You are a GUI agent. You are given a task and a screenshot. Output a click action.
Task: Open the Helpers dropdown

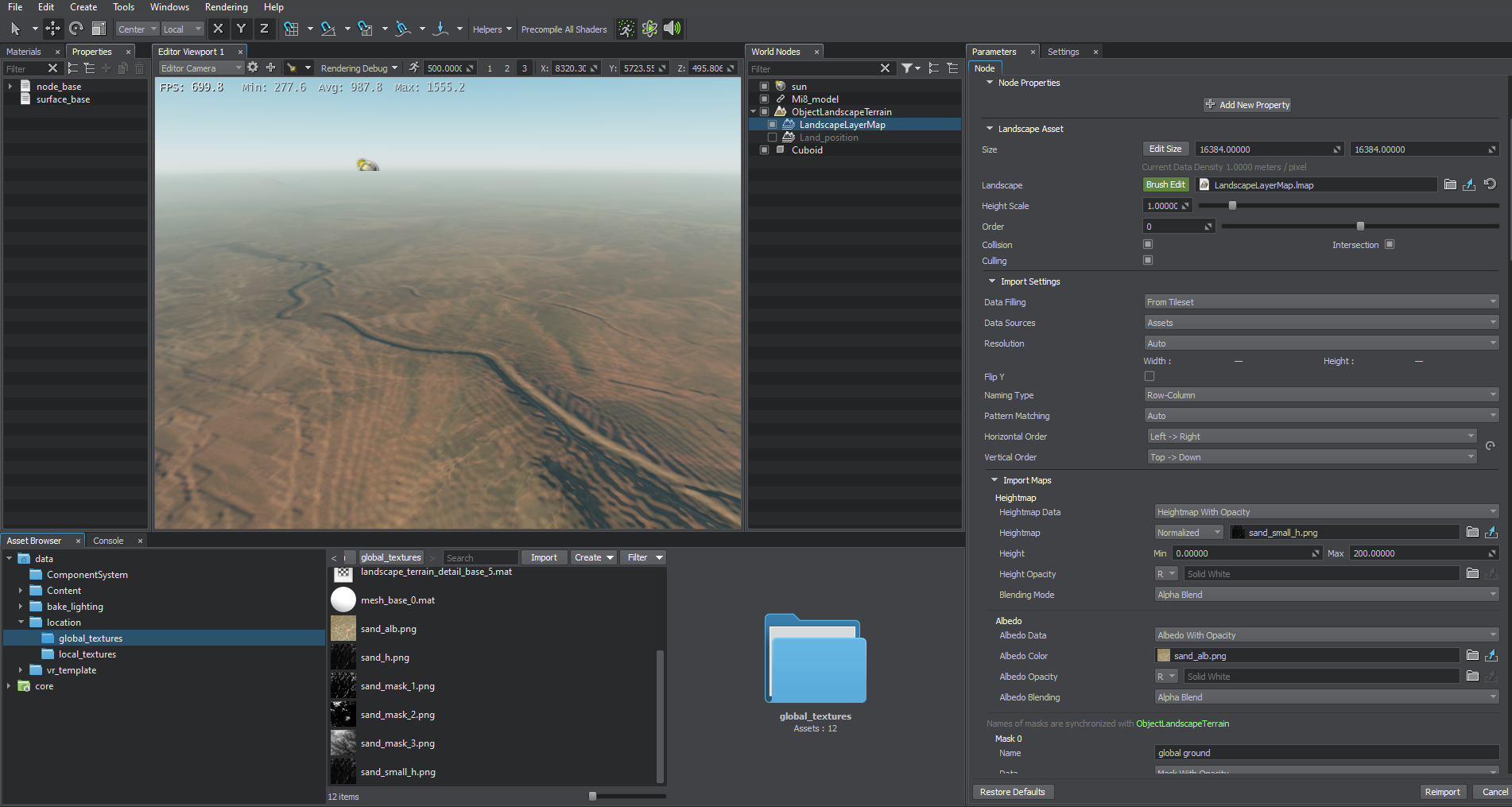[x=492, y=29]
